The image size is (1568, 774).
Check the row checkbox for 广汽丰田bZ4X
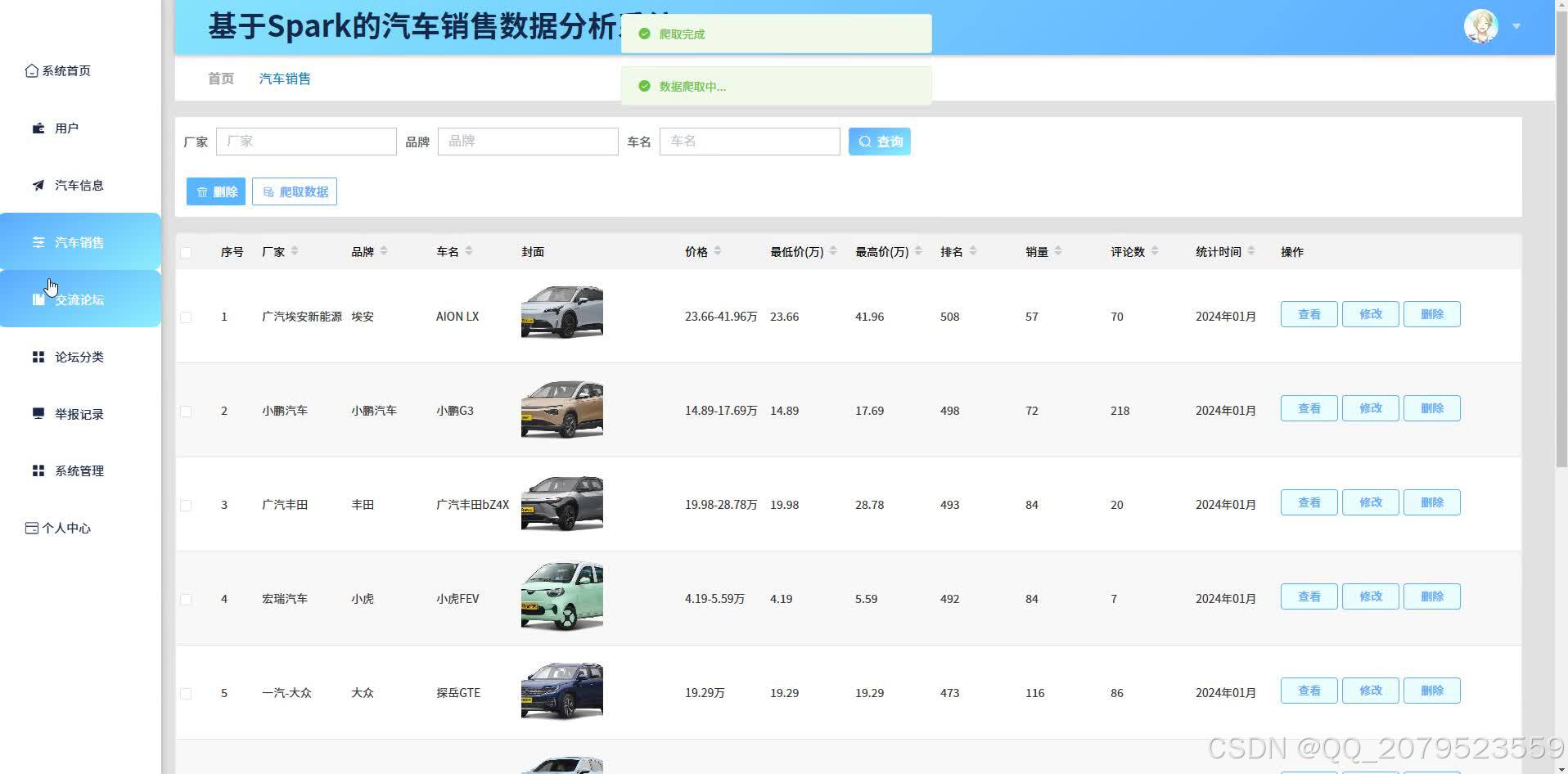[186, 506]
